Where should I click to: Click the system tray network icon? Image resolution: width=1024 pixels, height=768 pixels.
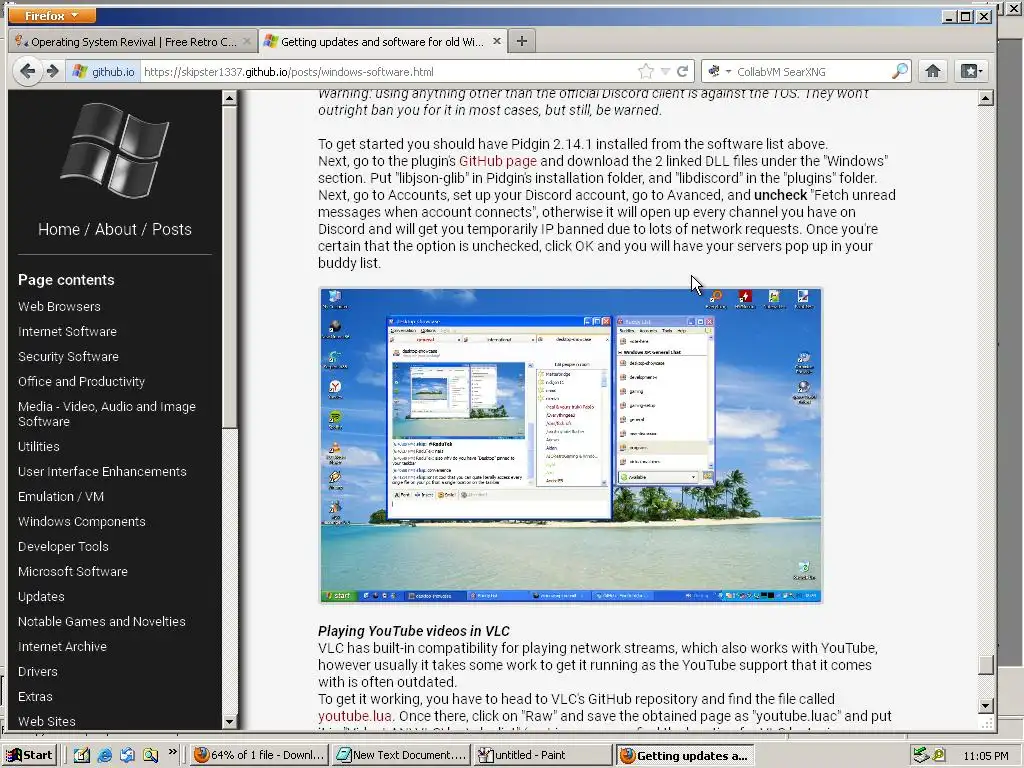[921, 755]
